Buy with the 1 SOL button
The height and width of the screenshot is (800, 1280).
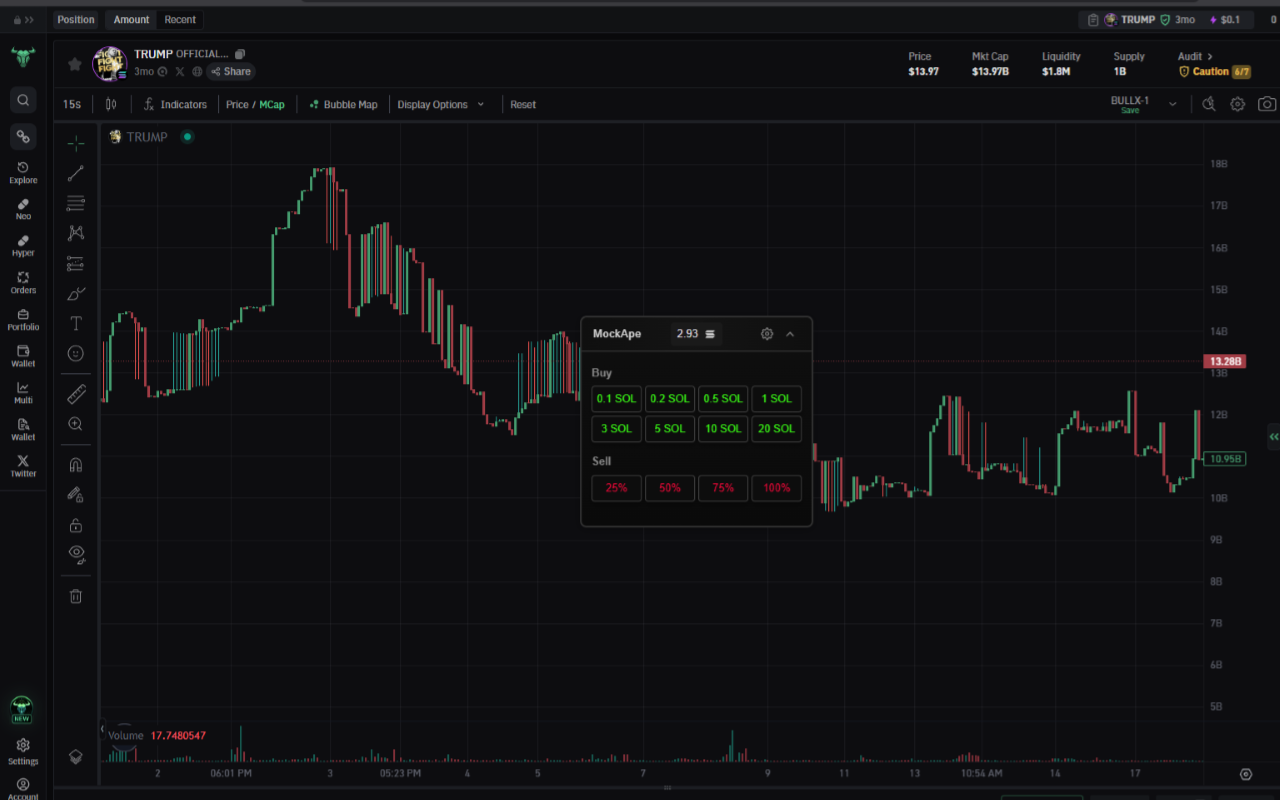point(776,398)
